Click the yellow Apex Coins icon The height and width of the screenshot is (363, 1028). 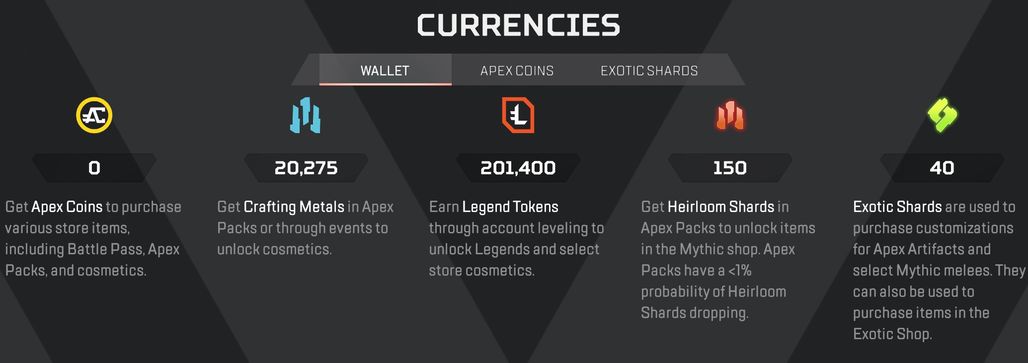pos(94,115)
